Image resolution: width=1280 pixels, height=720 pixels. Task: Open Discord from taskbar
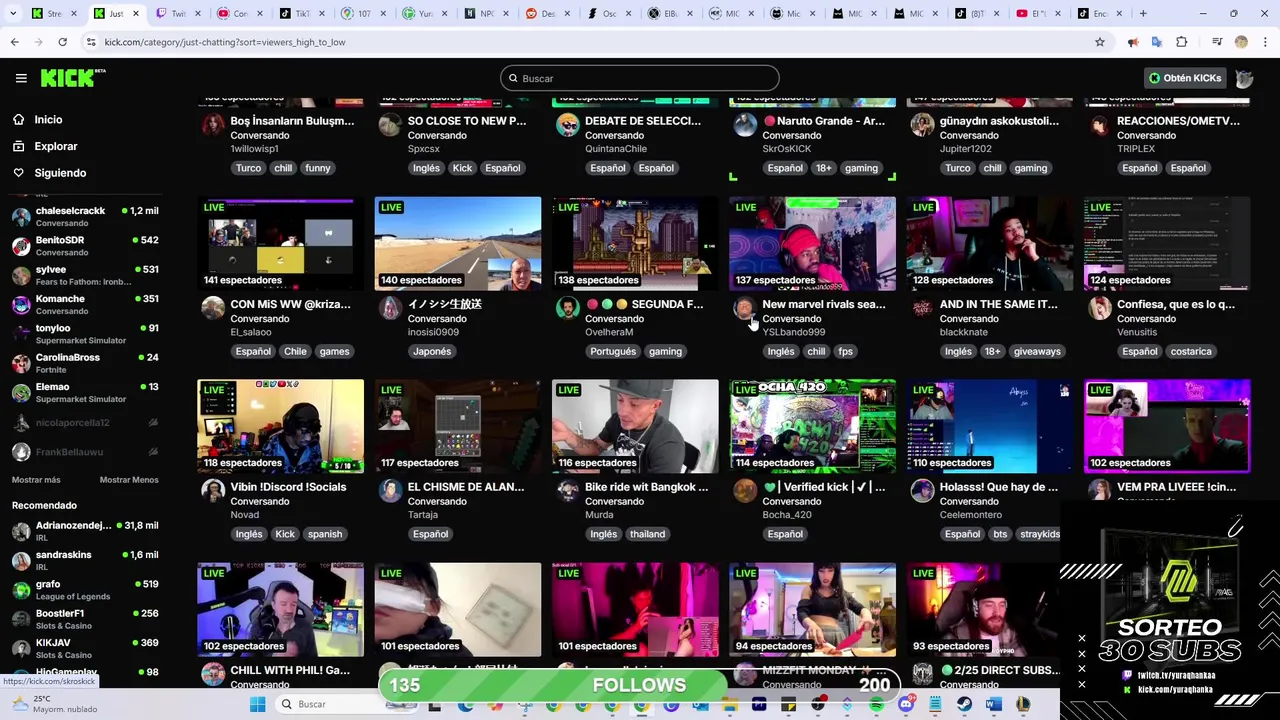click(906, 704)
